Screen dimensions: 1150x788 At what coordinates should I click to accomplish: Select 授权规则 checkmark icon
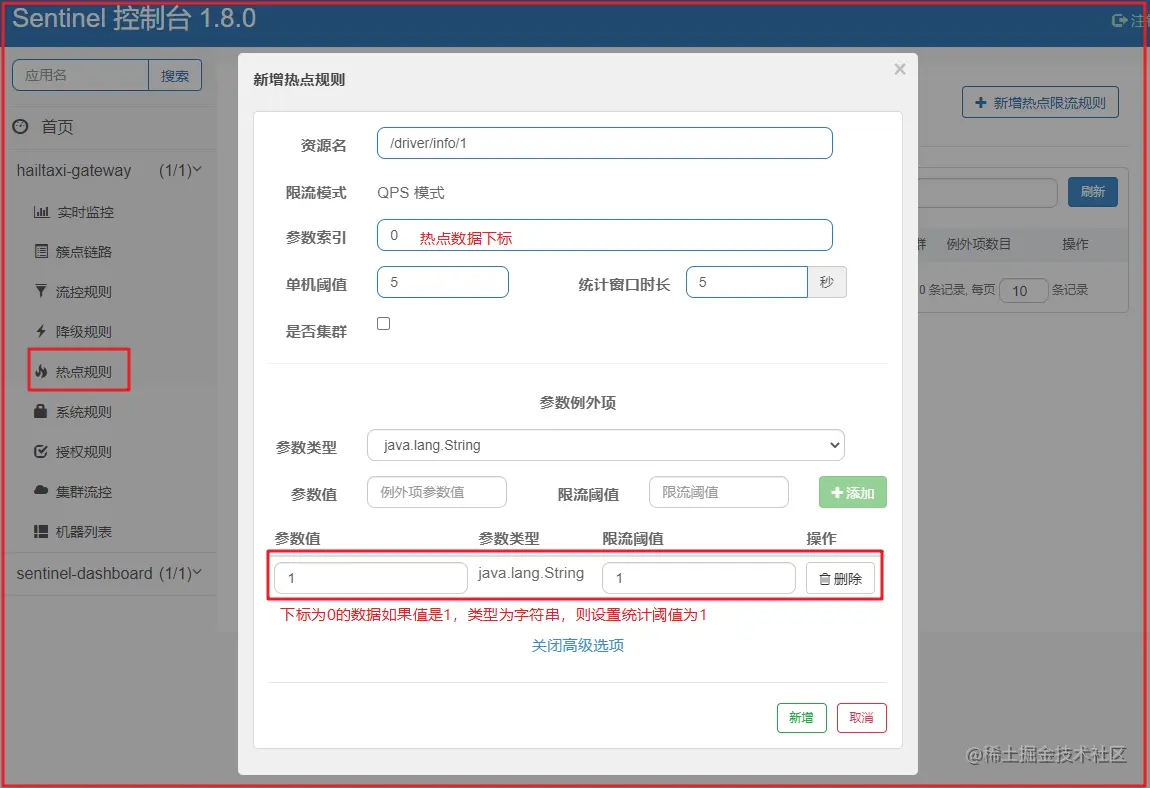tap(41, 451)
